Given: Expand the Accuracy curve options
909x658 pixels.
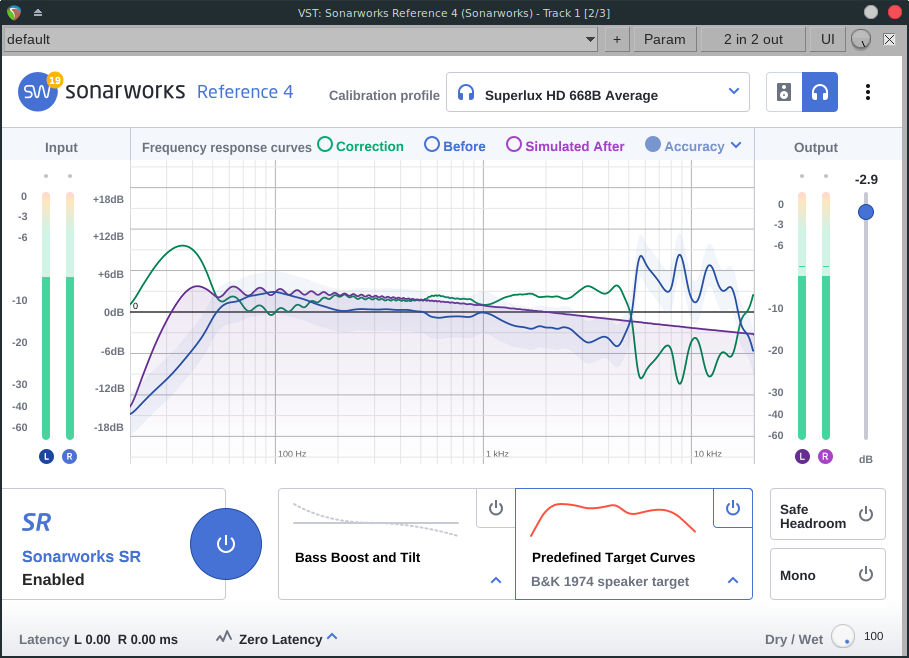Looking at the screenshot, I should pyautogui.click(x=736, y=145).
